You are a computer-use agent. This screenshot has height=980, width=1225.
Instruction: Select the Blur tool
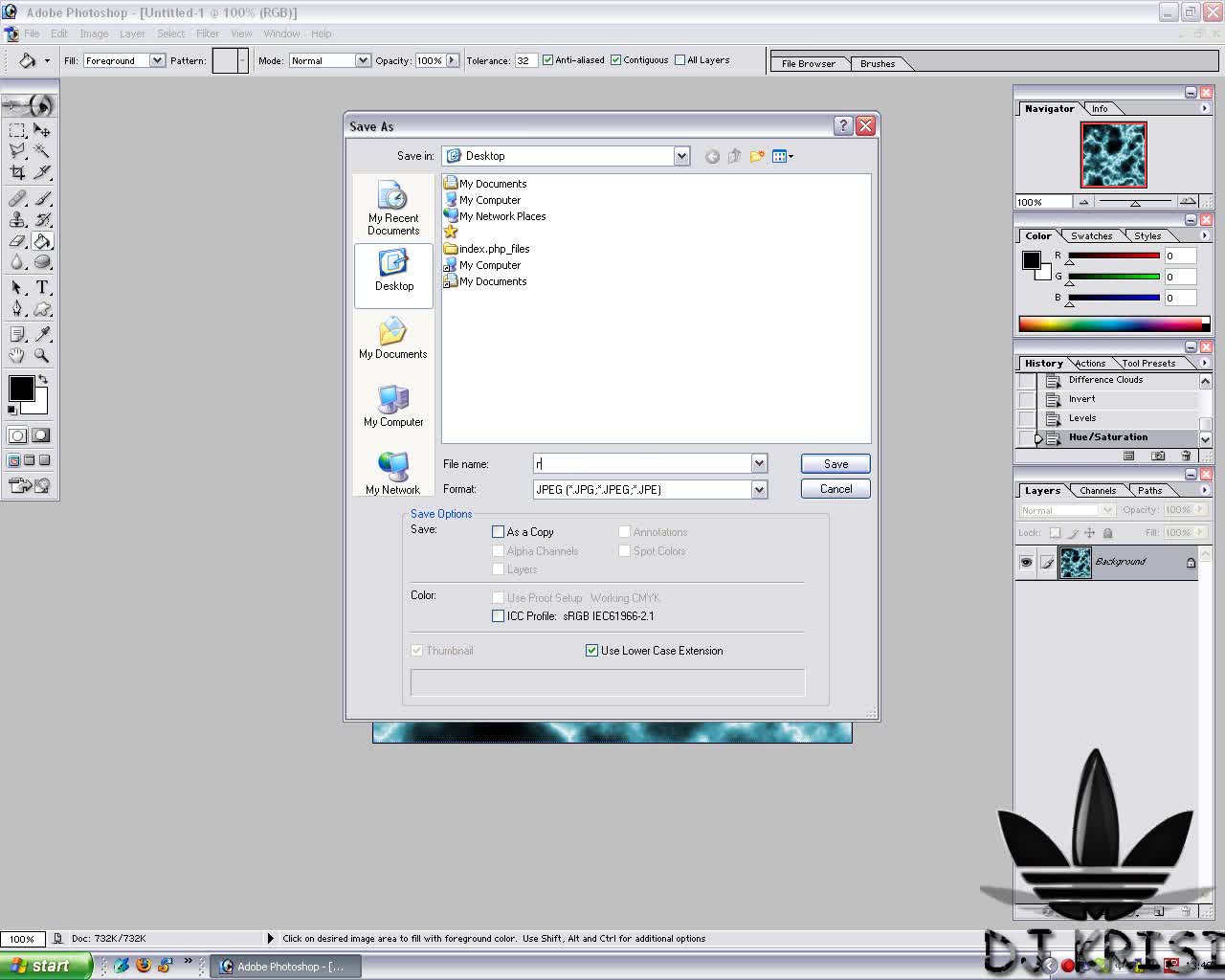pyautogui.click(x=17, y=262)
